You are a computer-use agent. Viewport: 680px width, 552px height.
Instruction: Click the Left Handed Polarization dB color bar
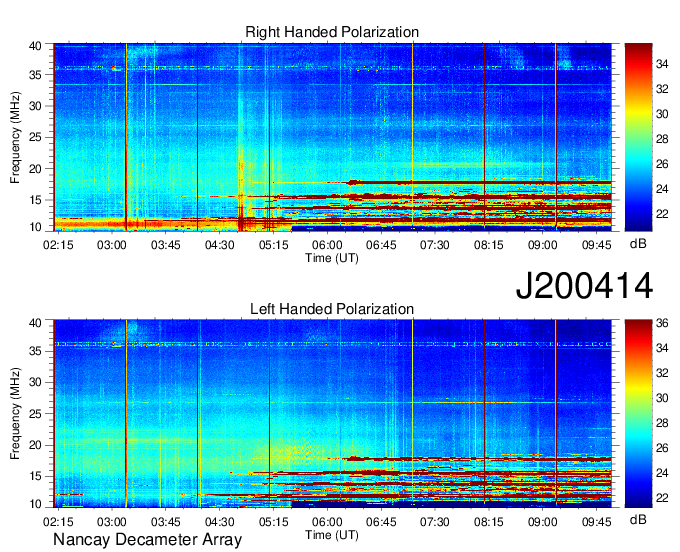tap(638, 414)
